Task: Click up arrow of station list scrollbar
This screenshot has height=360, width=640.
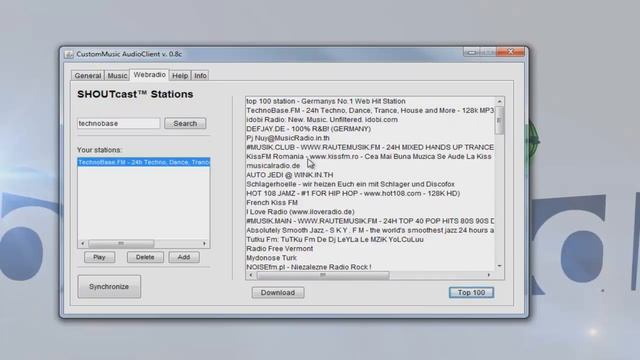Action: click(500, 101)
